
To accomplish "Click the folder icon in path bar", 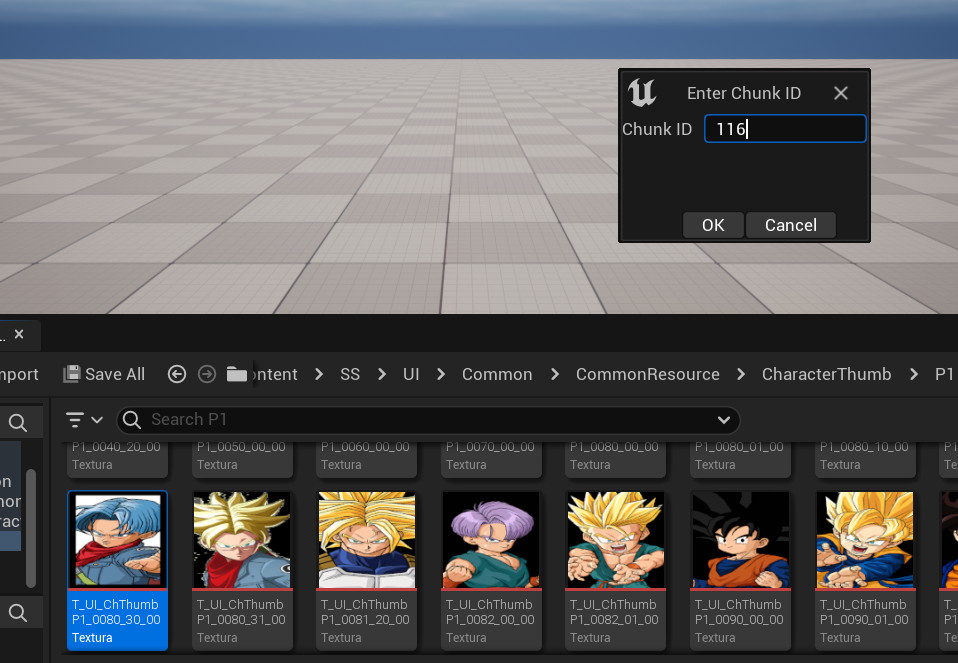I will (237, 374).
